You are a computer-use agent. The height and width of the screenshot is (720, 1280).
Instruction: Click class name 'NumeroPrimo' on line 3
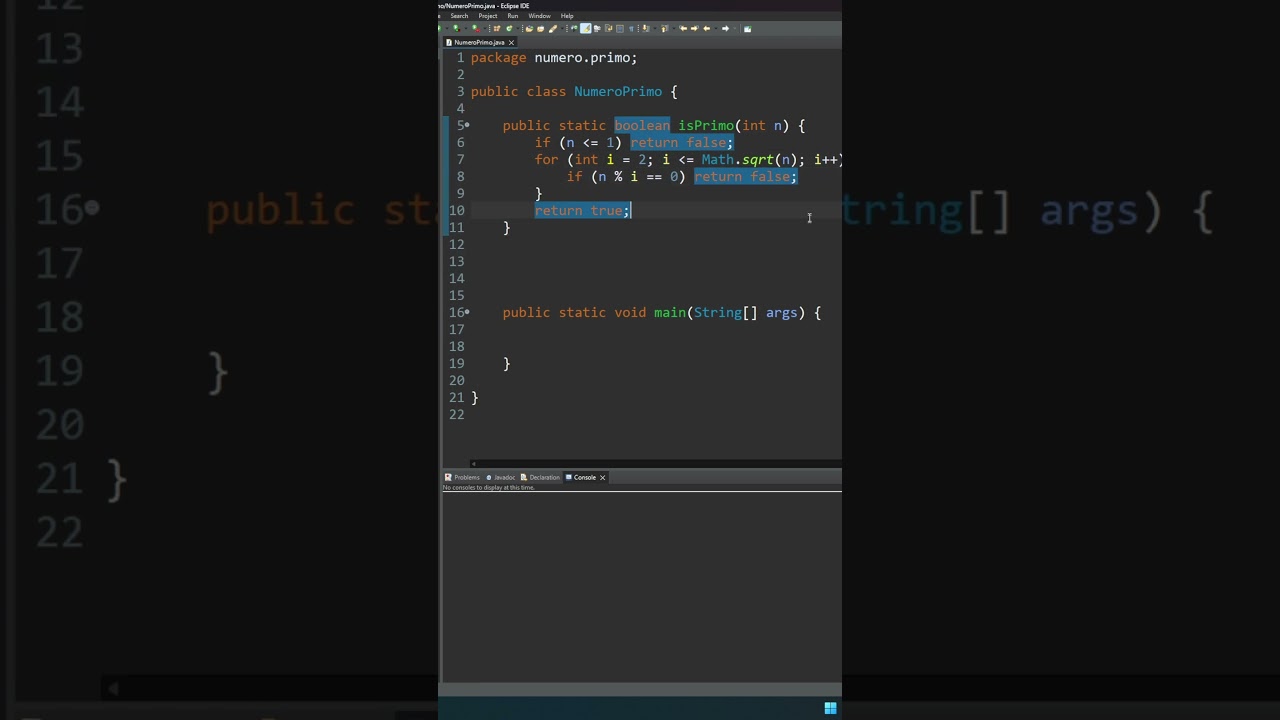click(618, 92)
